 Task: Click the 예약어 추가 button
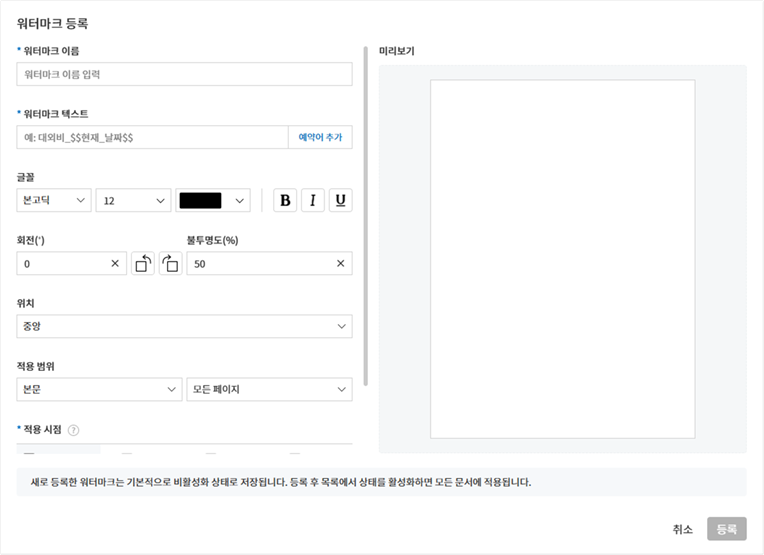(x=320, y=138)
